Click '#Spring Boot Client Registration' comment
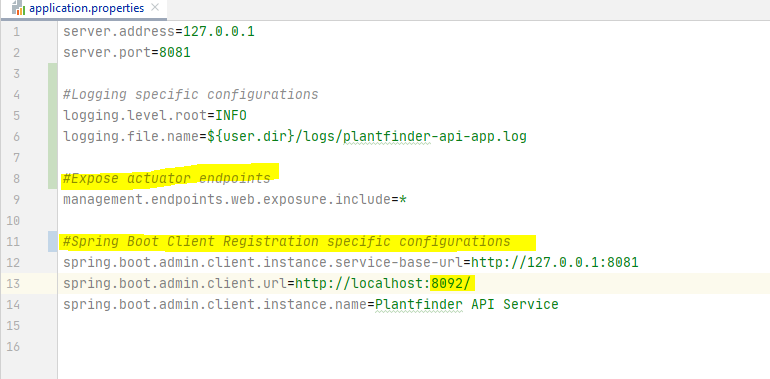Screen dimensions: 770x379 (x=191, y=242)
